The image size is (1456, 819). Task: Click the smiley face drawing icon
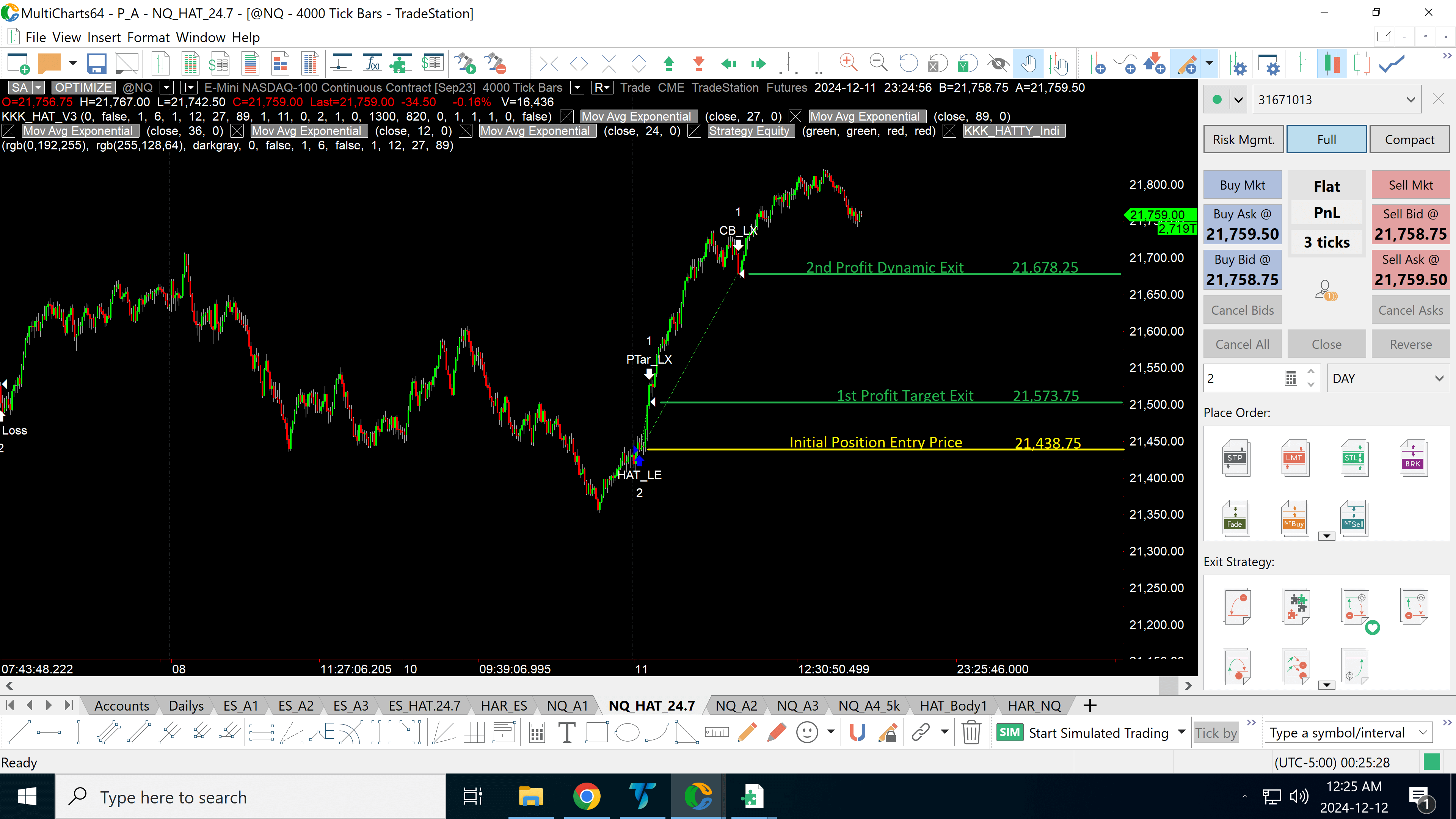pyautogui.click(x=806, y=733)
